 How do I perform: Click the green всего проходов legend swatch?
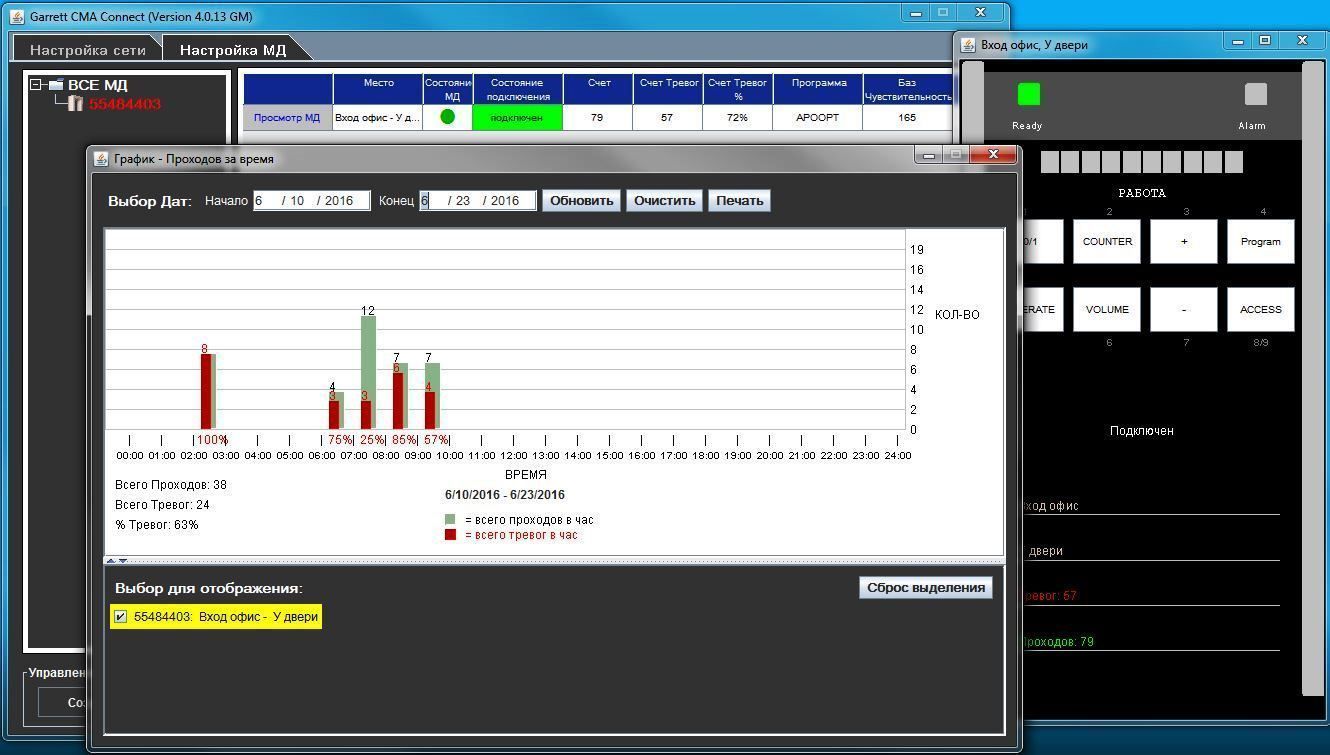point(450,520)
